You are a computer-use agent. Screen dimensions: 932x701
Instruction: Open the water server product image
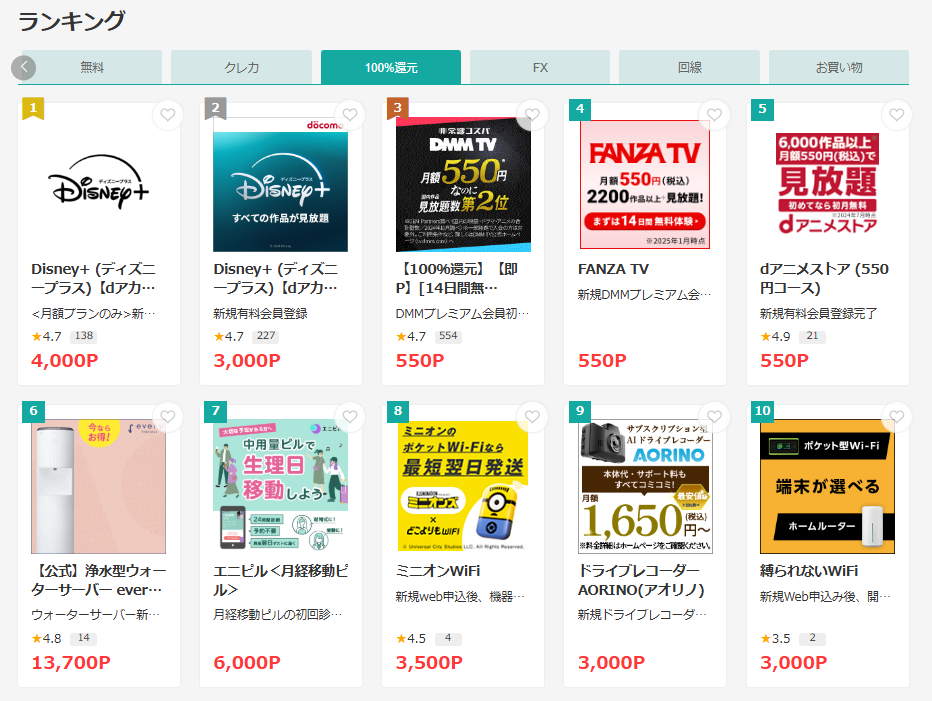coord(99,486)
